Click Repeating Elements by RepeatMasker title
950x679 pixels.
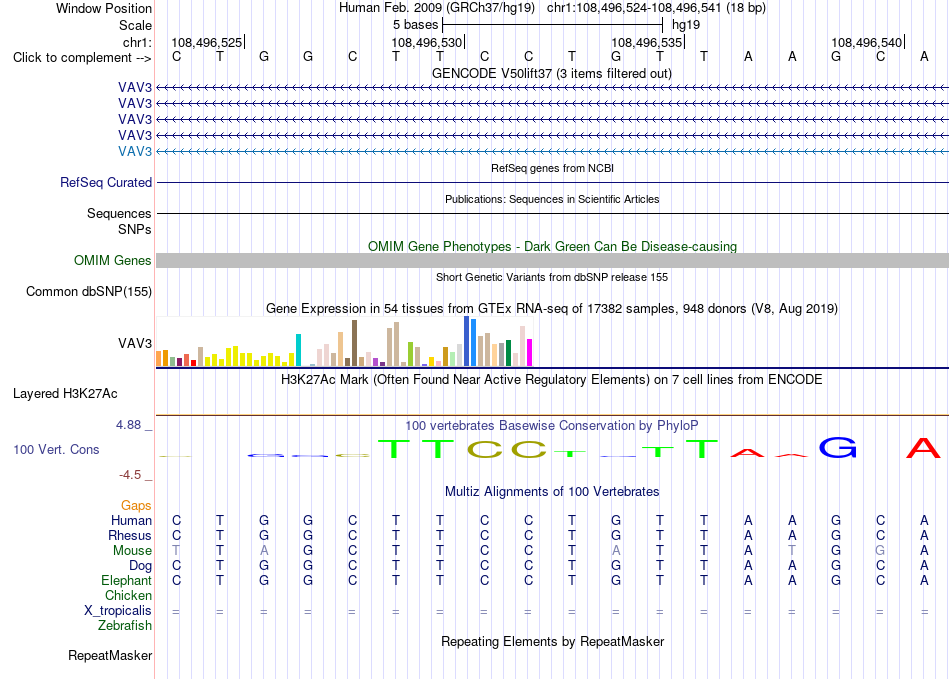tap(552, 641)
